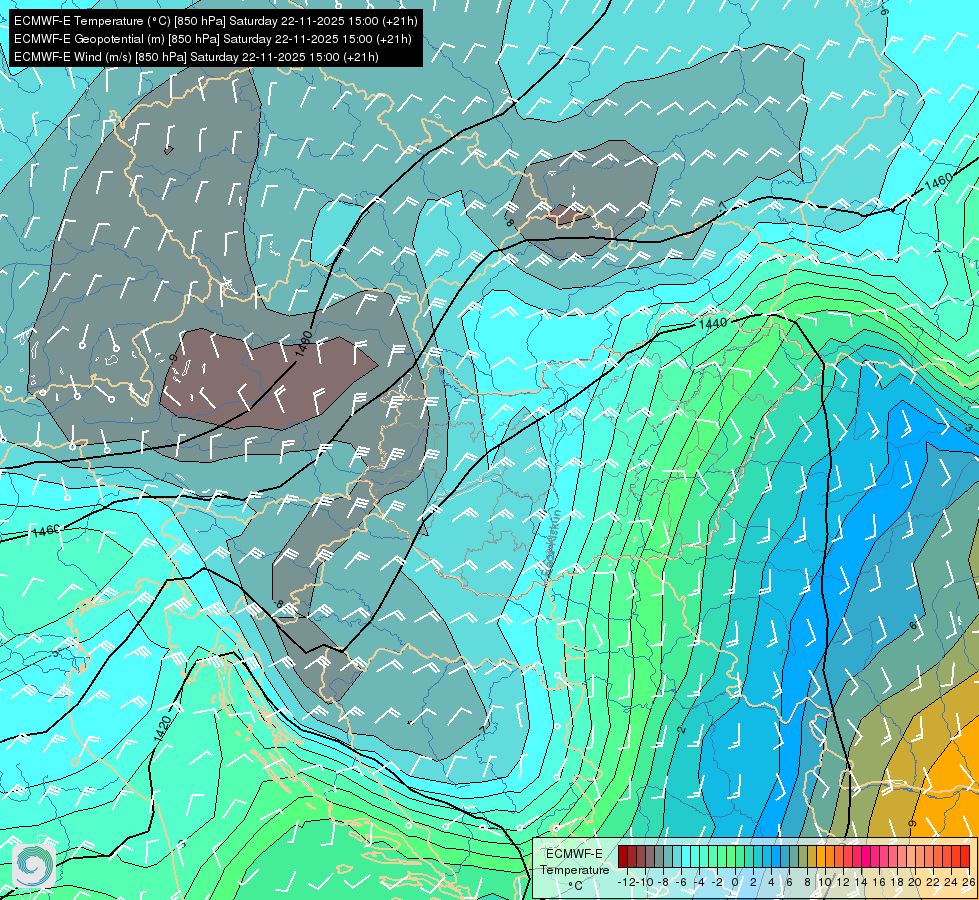Select the ECMWF-E Geopotential (m) title line
This screenshot has height=900, width=979.
[212, 39]
